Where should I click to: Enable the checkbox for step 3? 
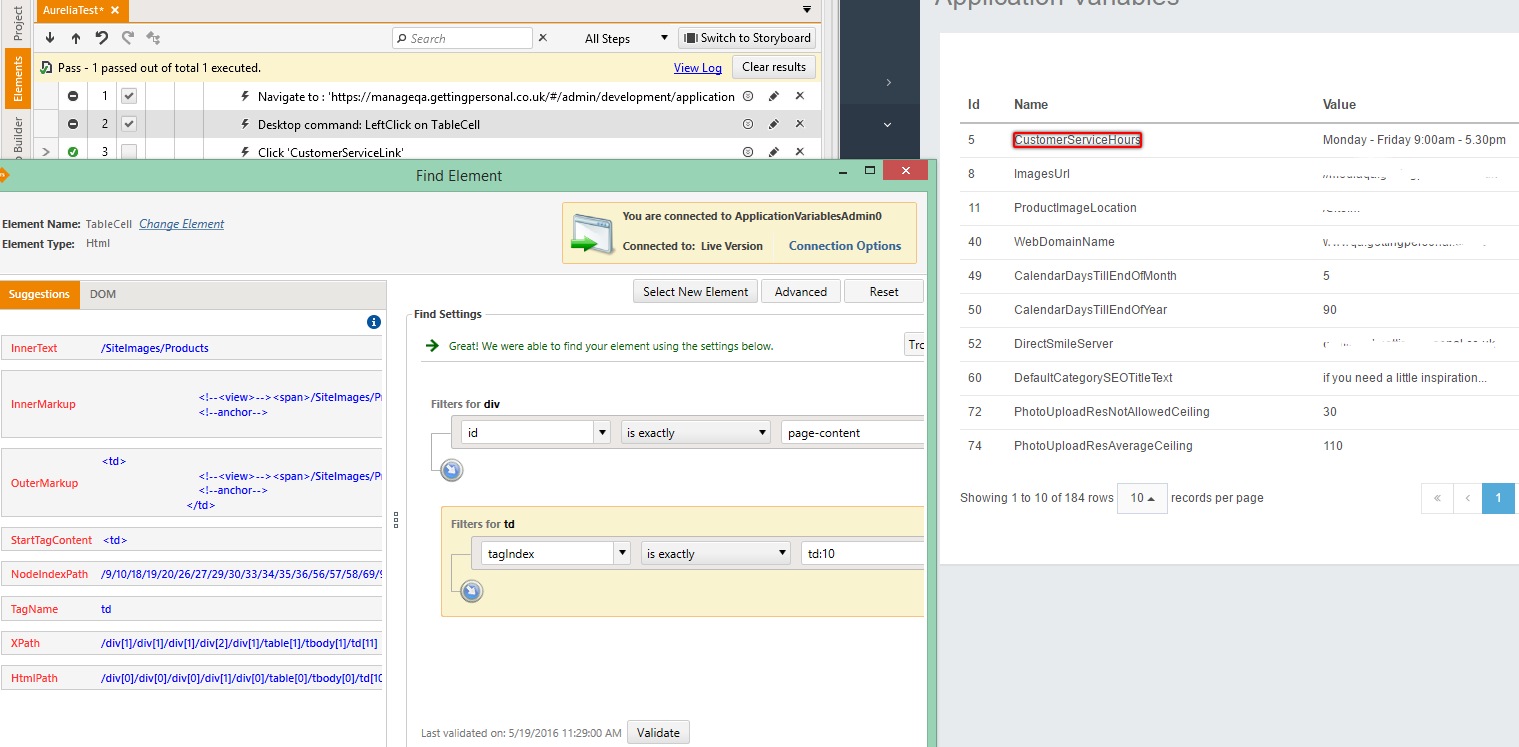pos(129,152)
